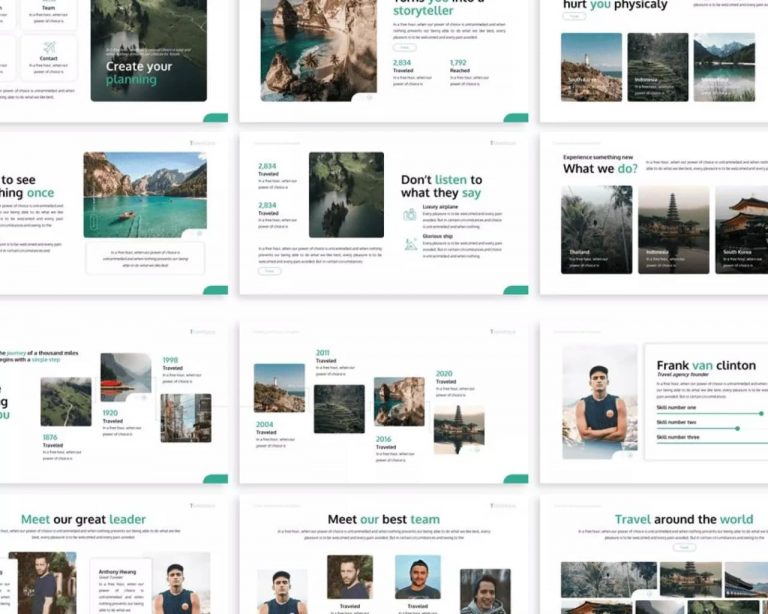
Task: Click Frank van clinton's portrait photo
Action: pos(599,401)
